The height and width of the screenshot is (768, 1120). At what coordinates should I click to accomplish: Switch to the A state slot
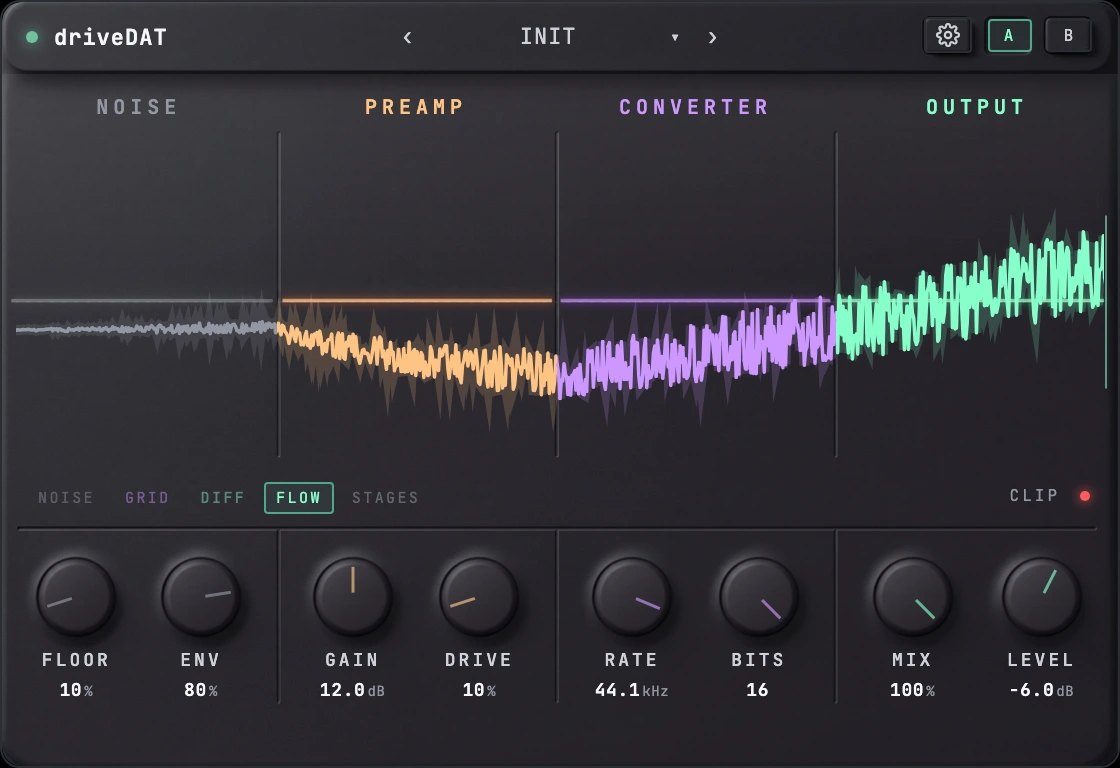pos(1009,35)
